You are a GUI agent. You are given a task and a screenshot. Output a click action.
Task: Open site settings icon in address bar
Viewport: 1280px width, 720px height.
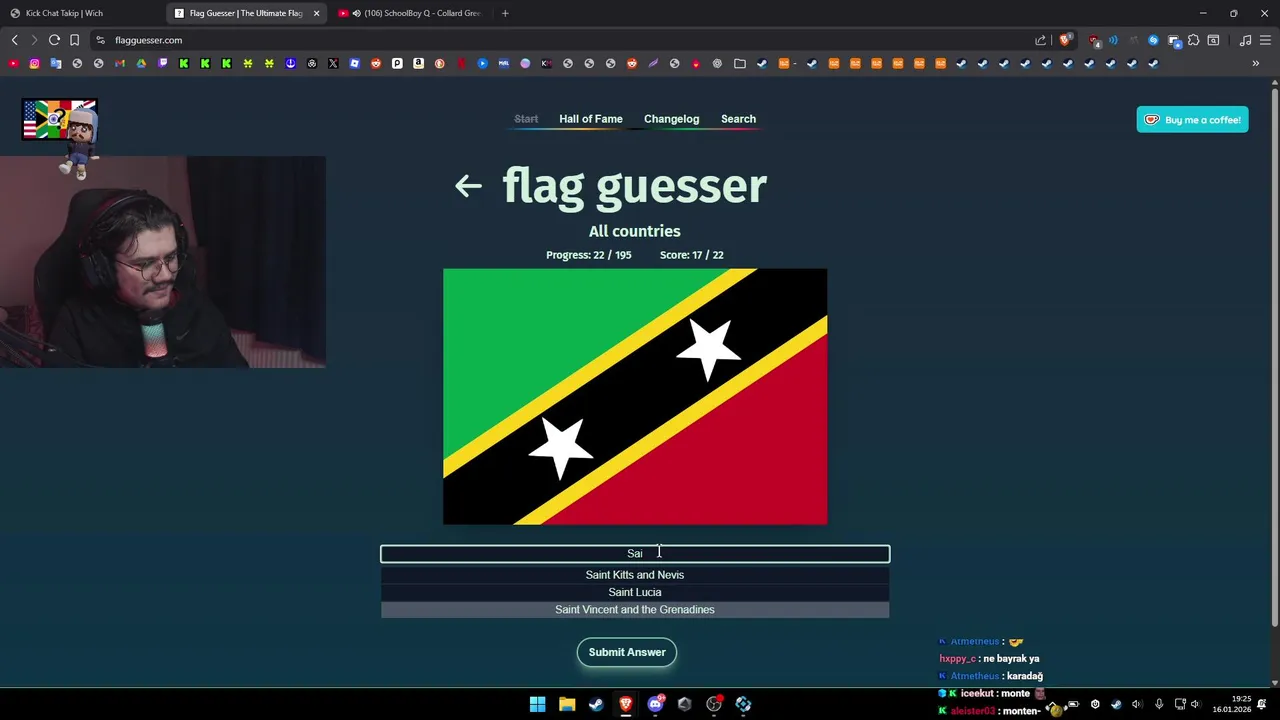point(100,40)
